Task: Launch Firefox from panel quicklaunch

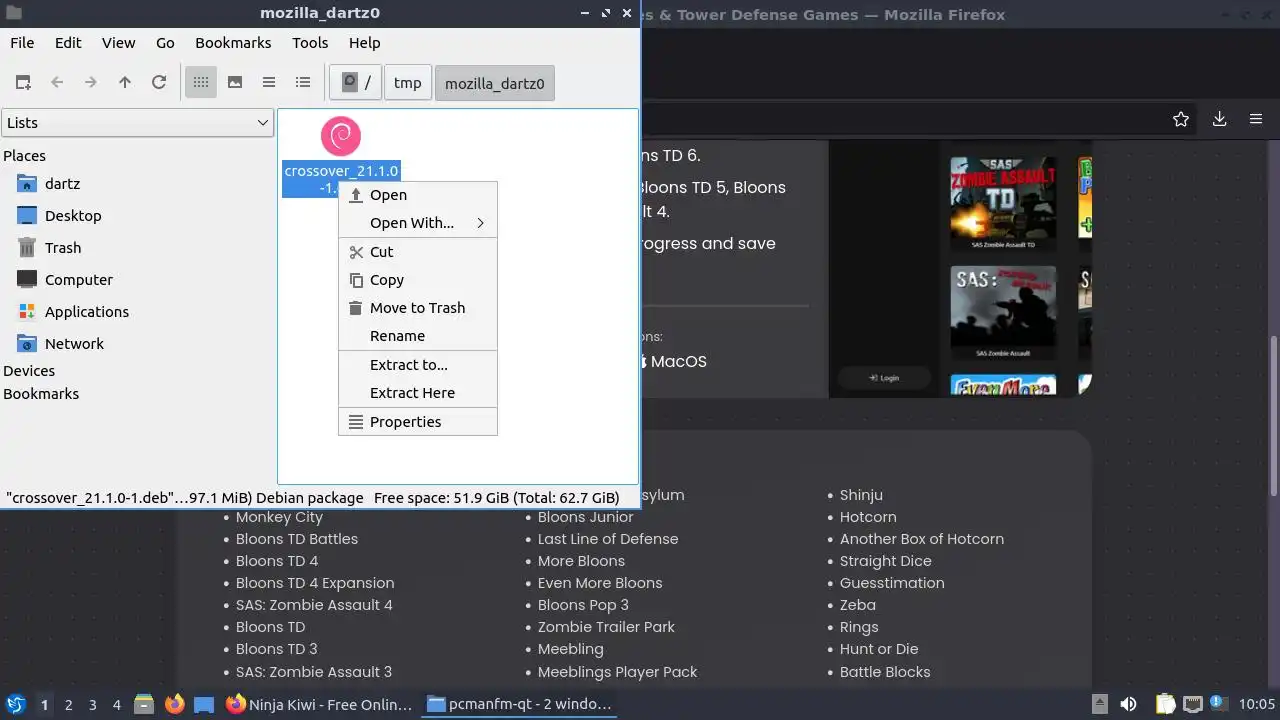Action: [x=174, y=704]
